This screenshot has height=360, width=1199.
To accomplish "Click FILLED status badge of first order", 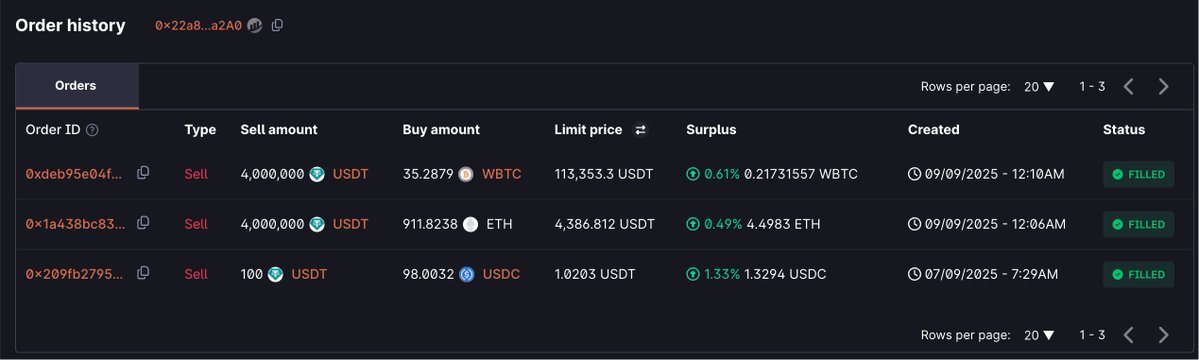I will [x=1138, y=174].
